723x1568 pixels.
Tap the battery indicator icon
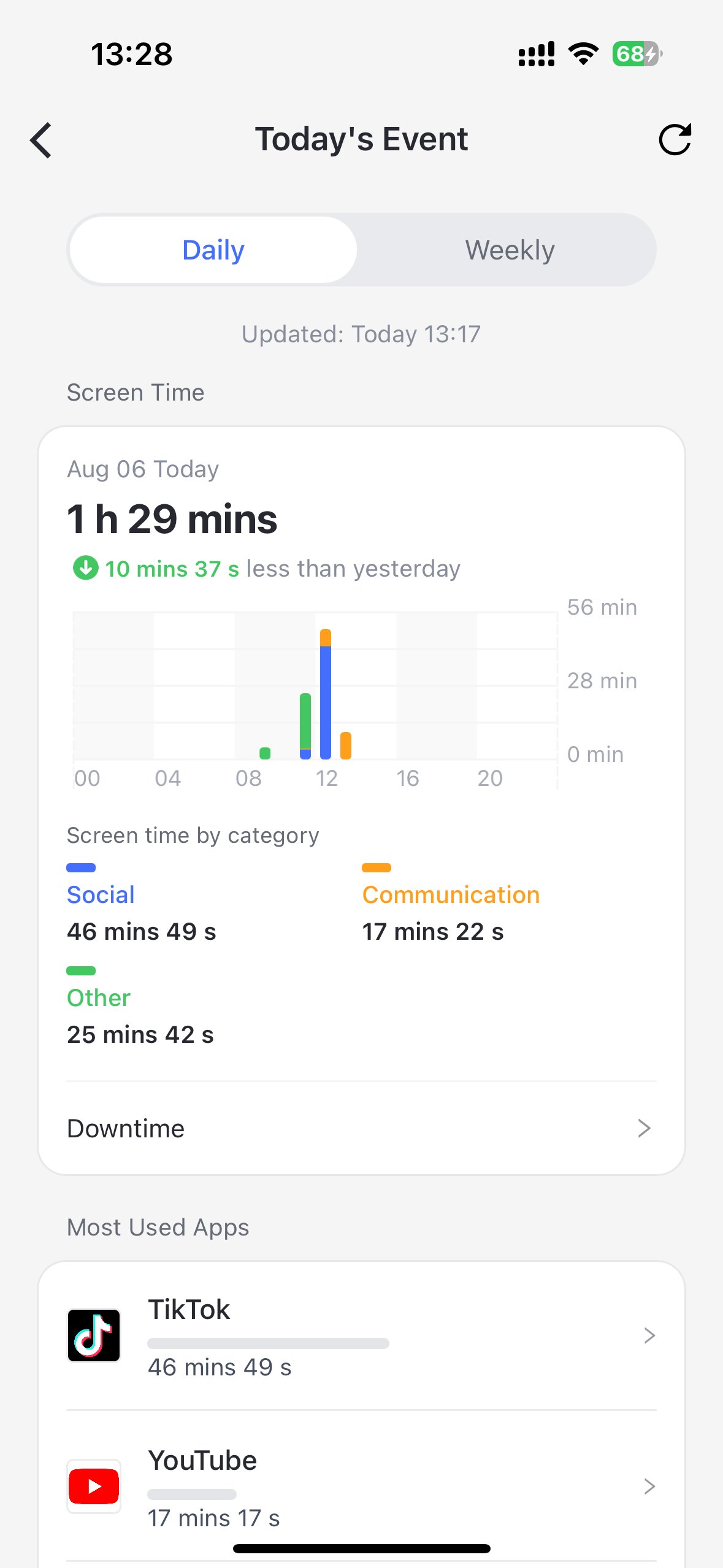tap(637, 54)
